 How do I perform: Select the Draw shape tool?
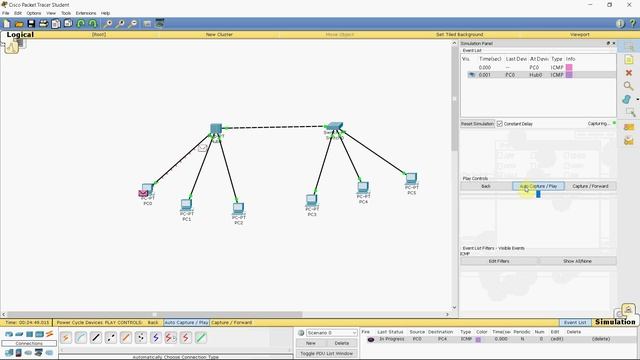(x=627, y=99)
